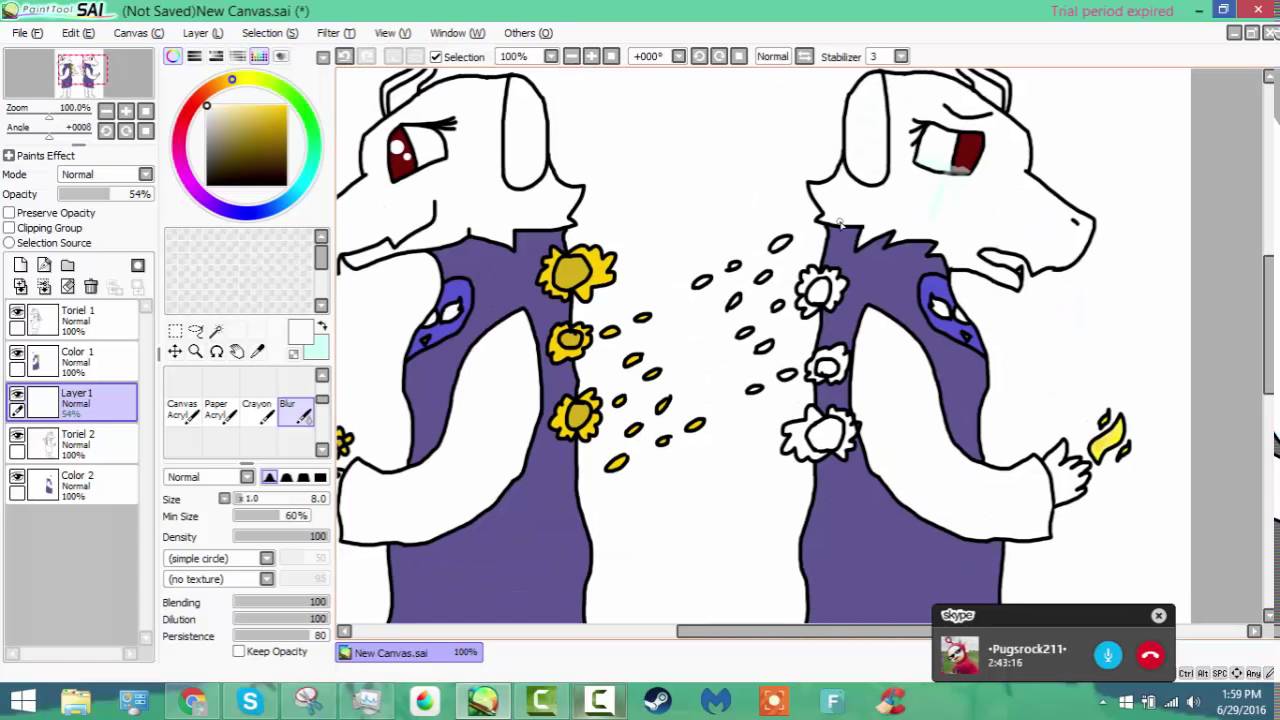End the Skype call
The height and width of the screenshot is (720, 1280).
(x=1150, y=656)
